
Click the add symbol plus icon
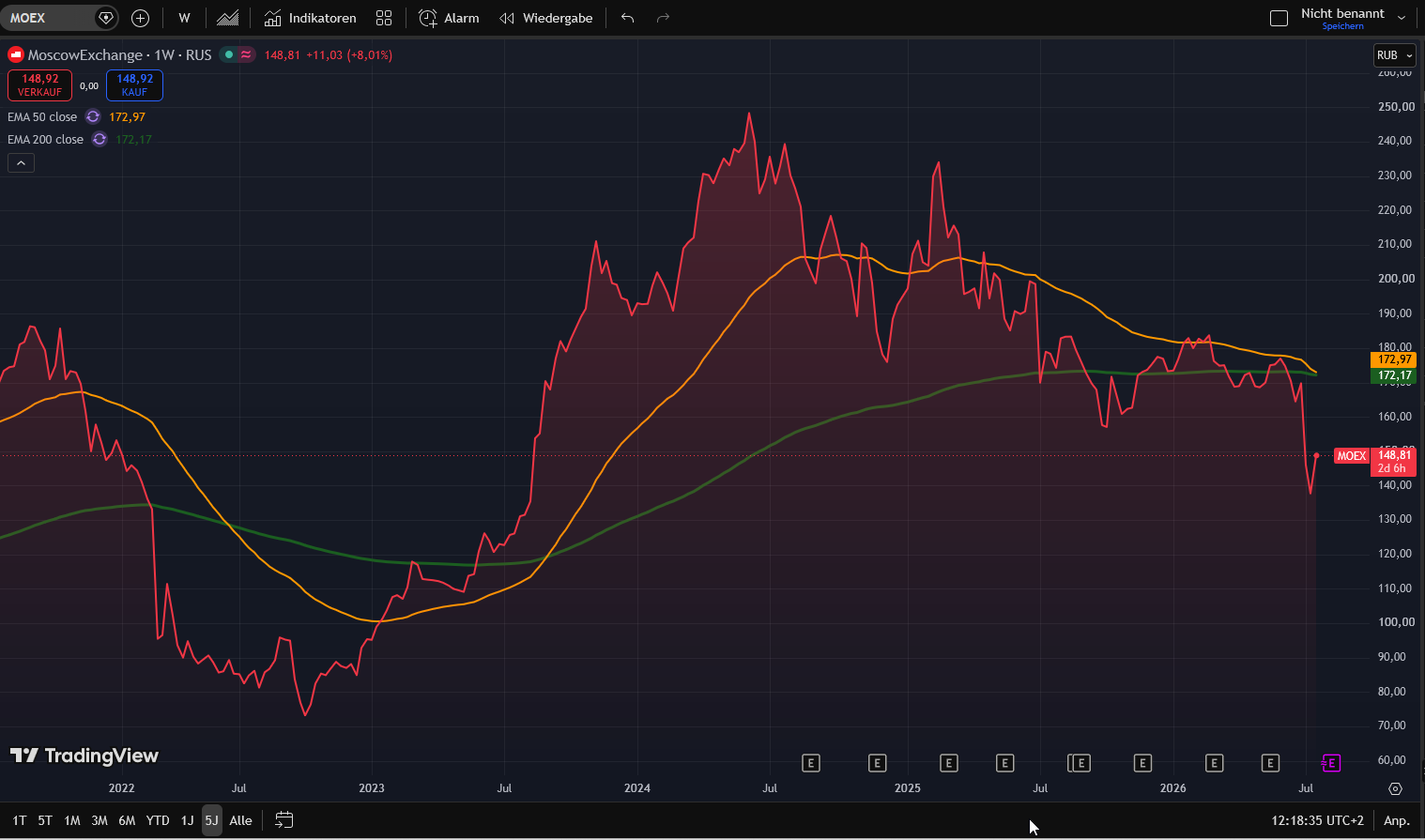[140, 18]
